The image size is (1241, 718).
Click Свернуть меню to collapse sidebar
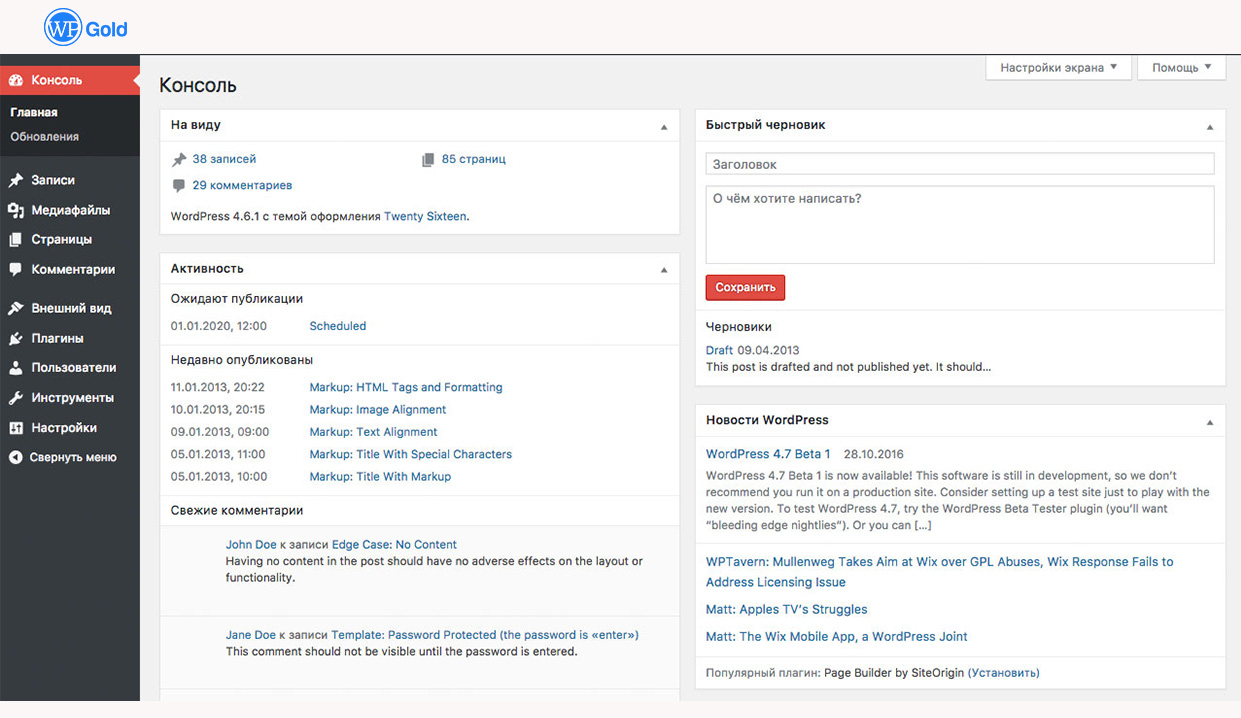pos(72,457)
